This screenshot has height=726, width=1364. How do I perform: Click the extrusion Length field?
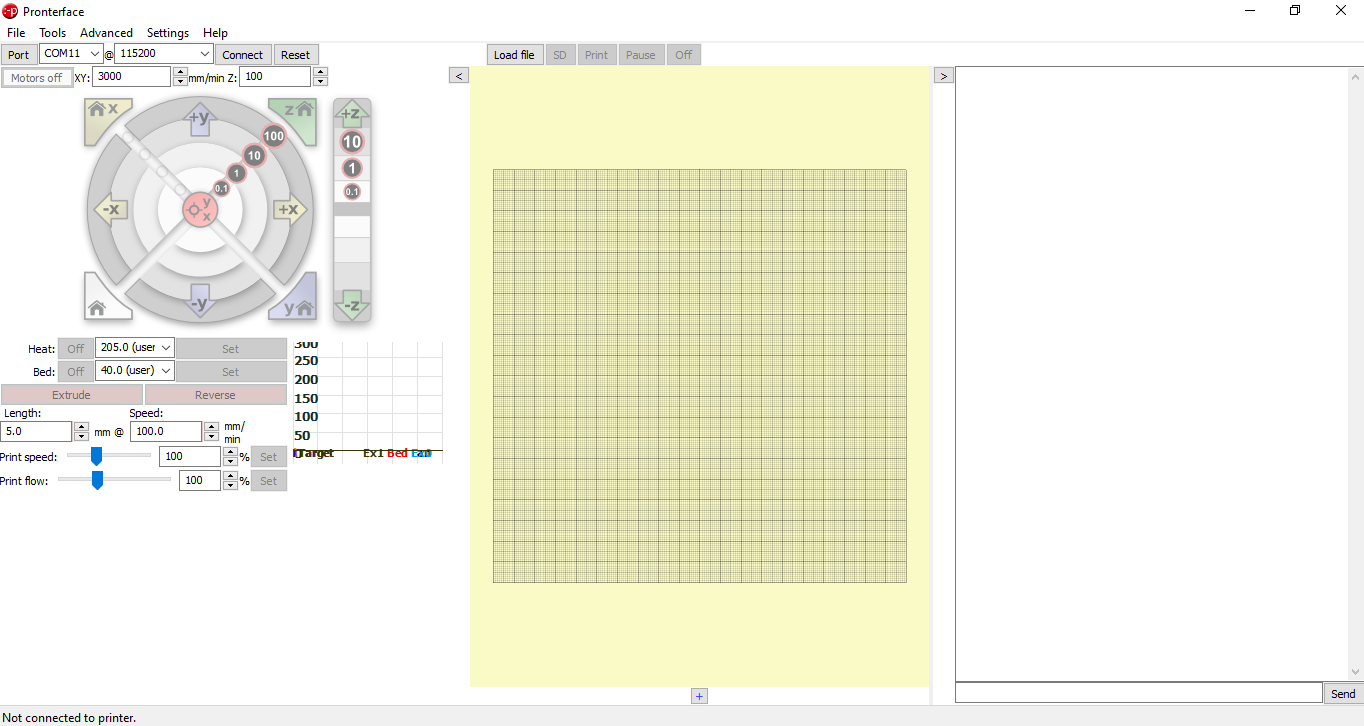[x=37, y=431]
